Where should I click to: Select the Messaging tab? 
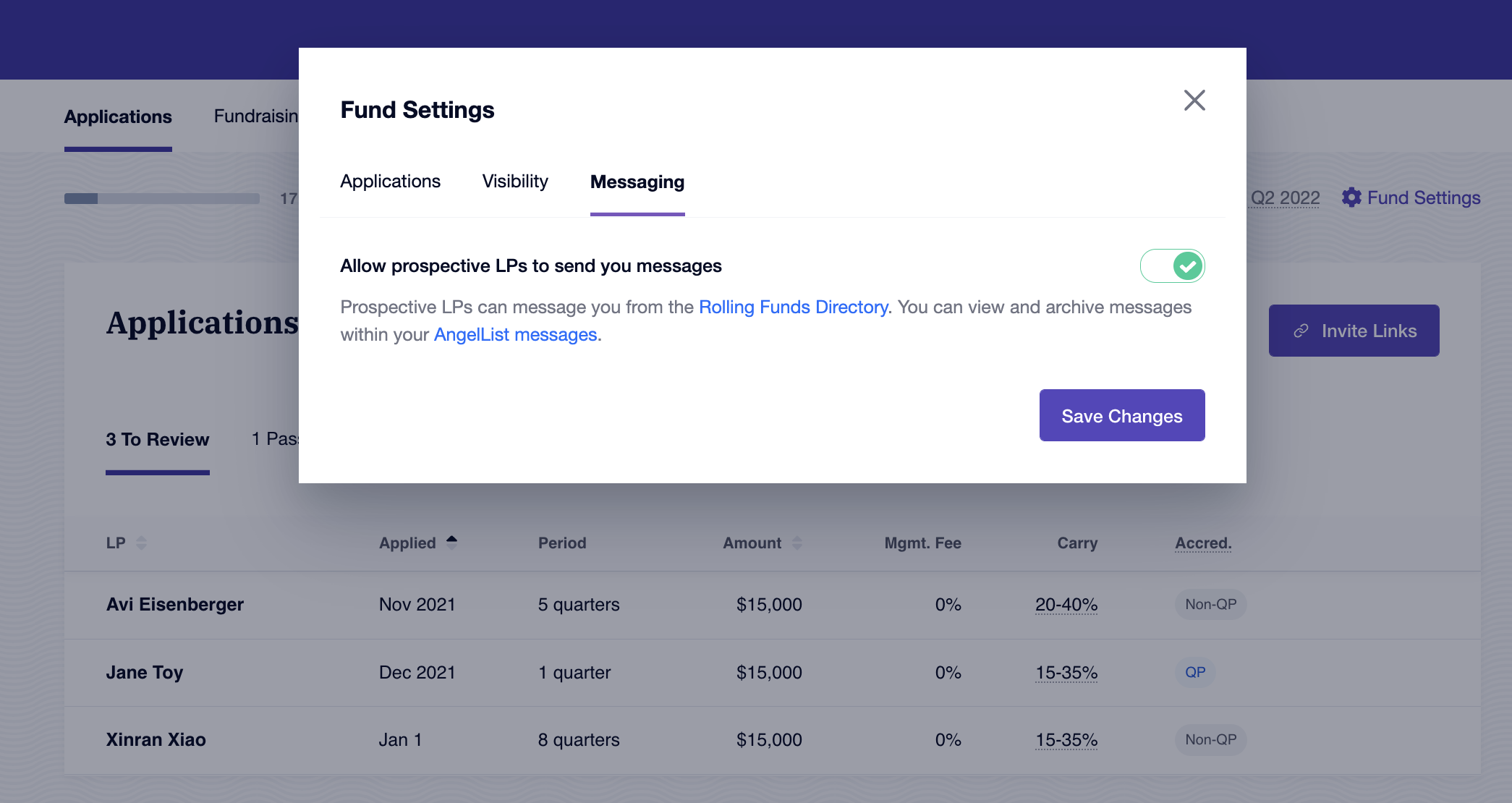pyautogui.click(x=637, y=182)
